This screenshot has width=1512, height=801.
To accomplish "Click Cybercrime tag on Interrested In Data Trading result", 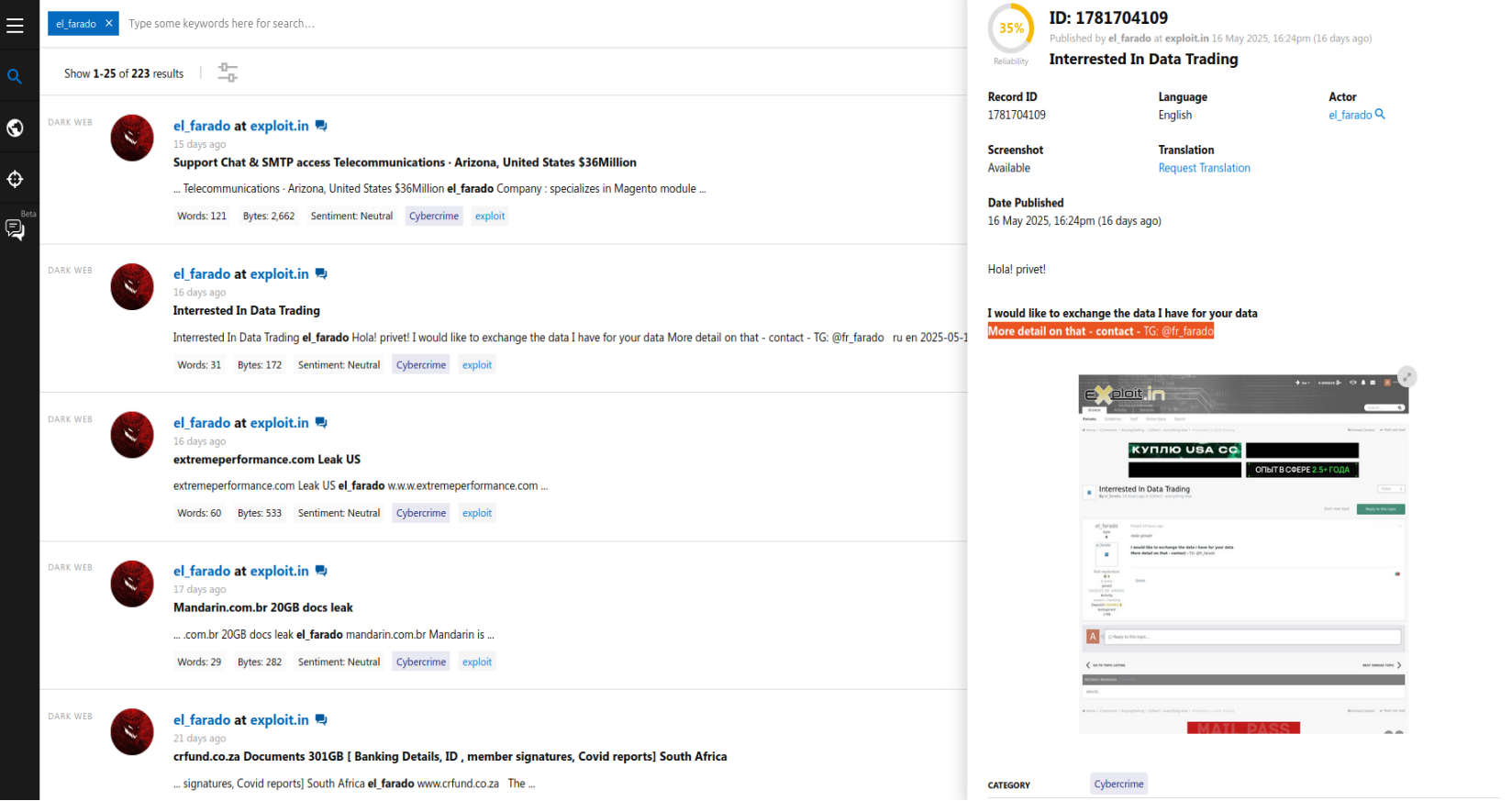I will click(x=421, y=365).
